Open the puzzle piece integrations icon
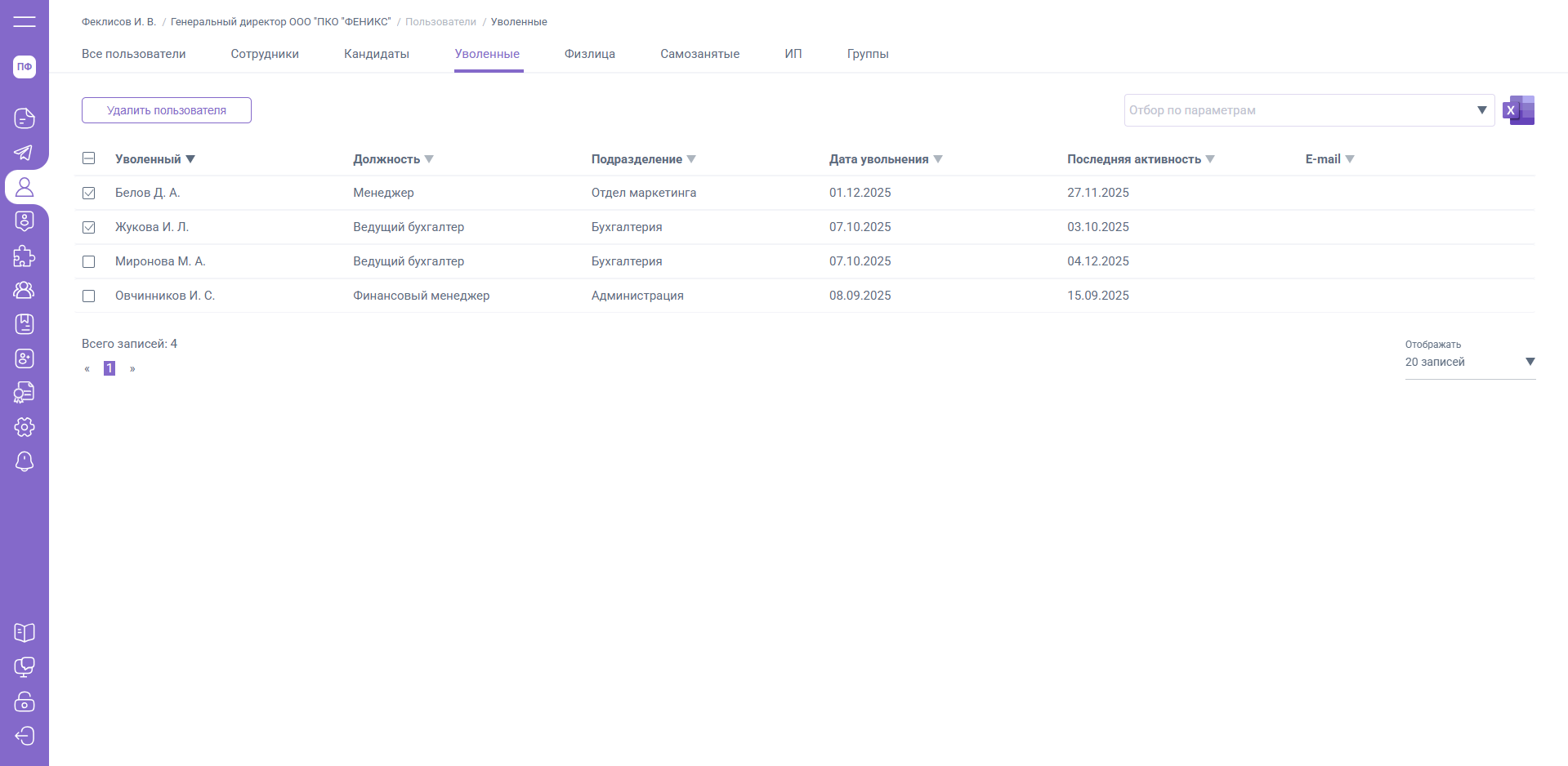 25,256
